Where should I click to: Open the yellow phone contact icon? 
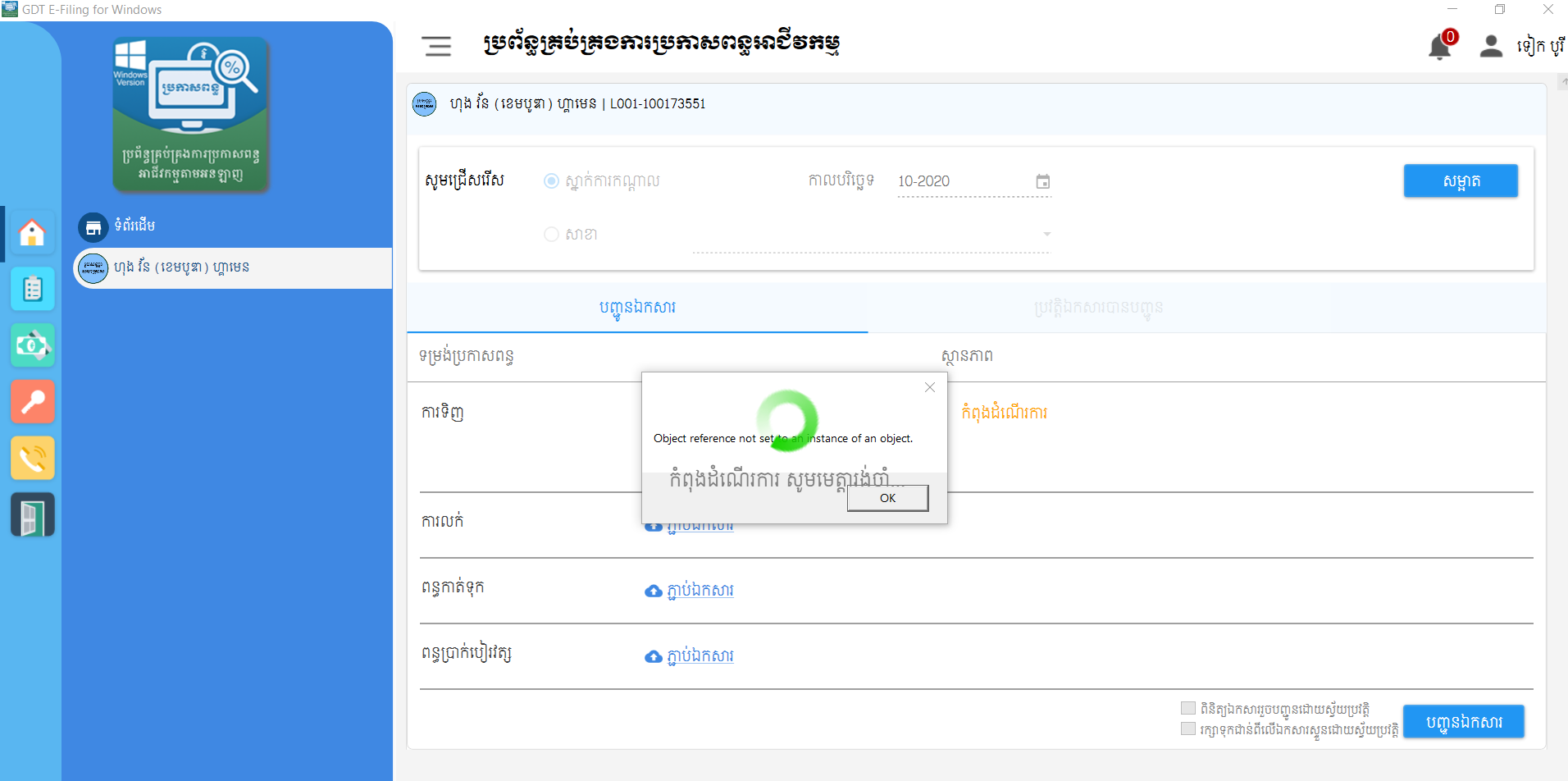coord(32,458)
